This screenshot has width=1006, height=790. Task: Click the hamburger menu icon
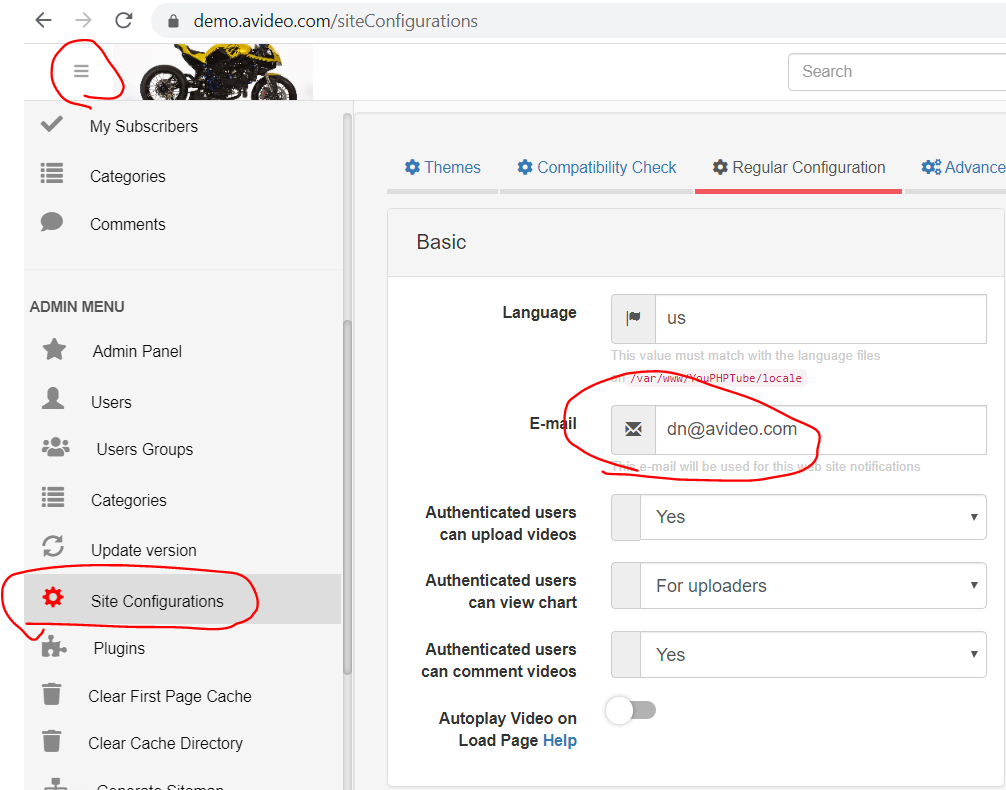tap(81, 71)
